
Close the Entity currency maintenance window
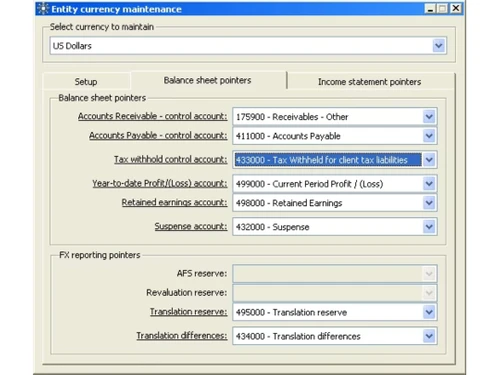456,8
